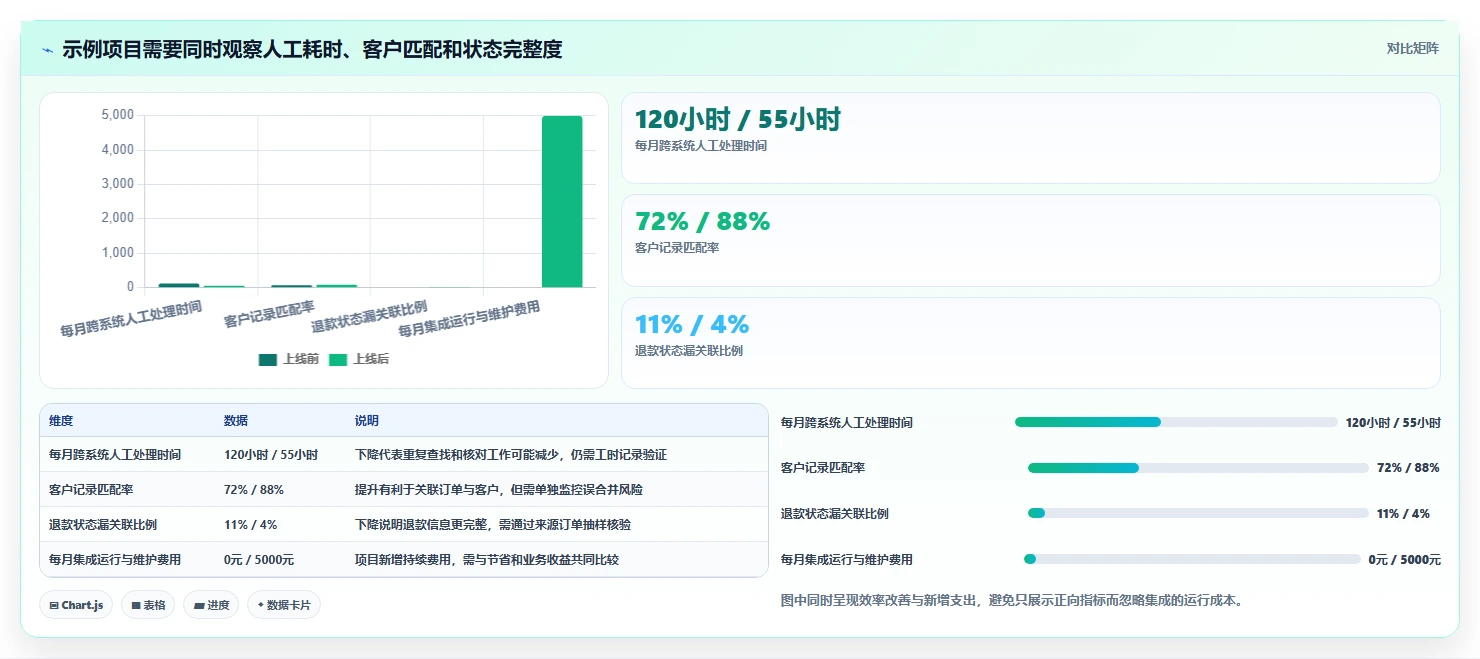This screenshot has height=659, width=1480.
Task: Click the 对比矩阵 label
Action: tap(1413, 48)
